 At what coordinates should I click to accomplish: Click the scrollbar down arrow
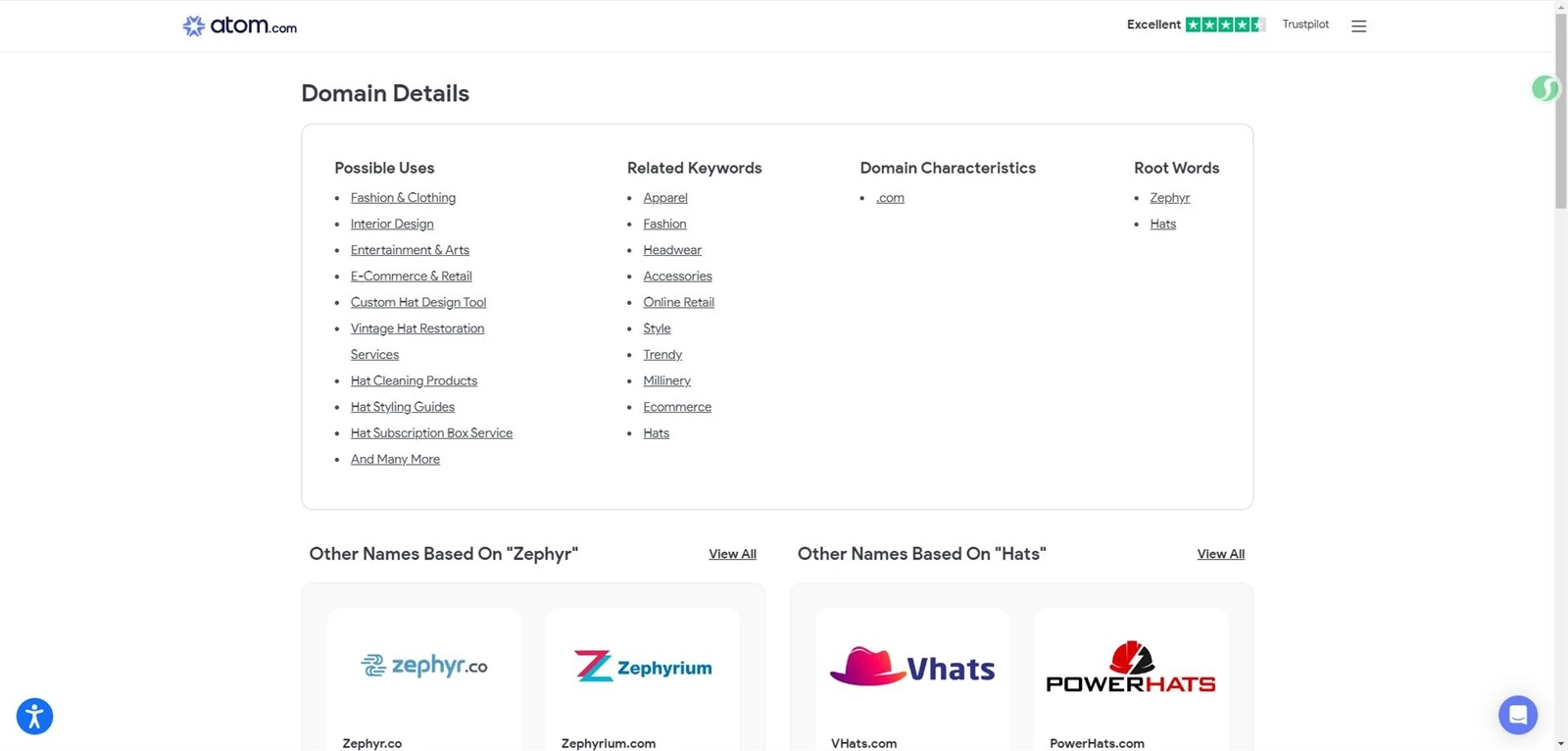coord(1560,744)
